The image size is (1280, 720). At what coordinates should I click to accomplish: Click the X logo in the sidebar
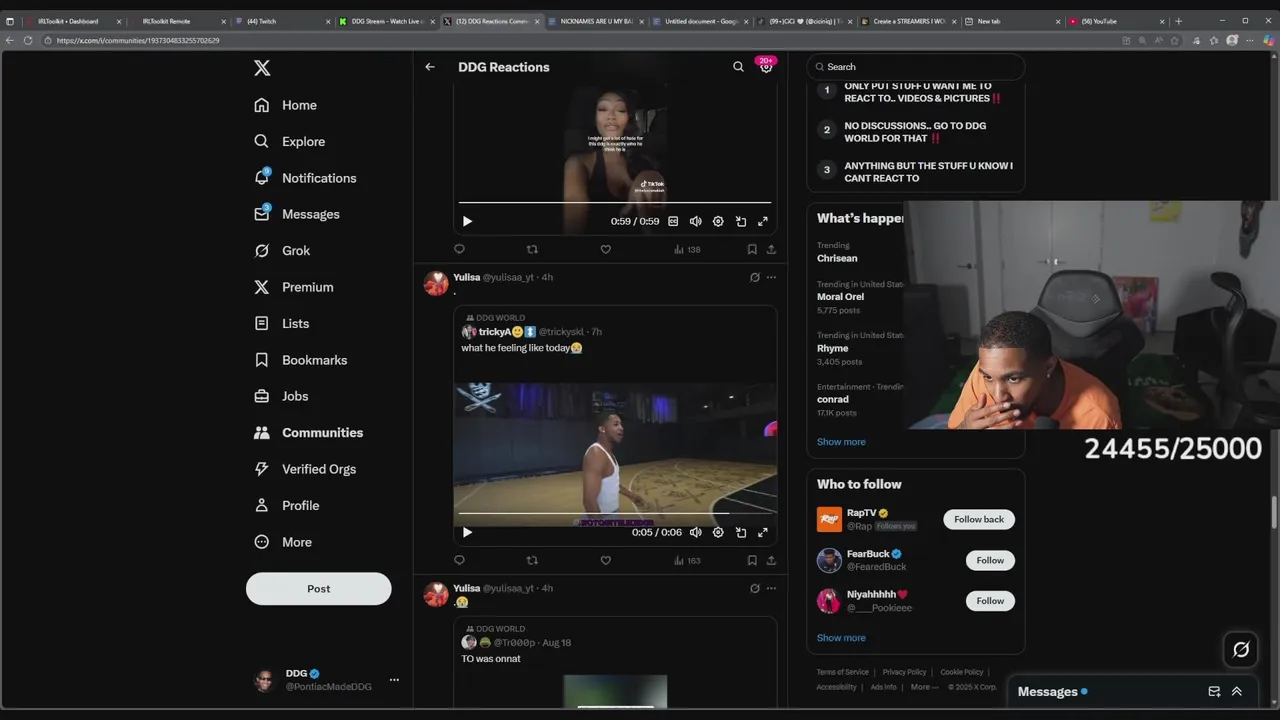262,68
